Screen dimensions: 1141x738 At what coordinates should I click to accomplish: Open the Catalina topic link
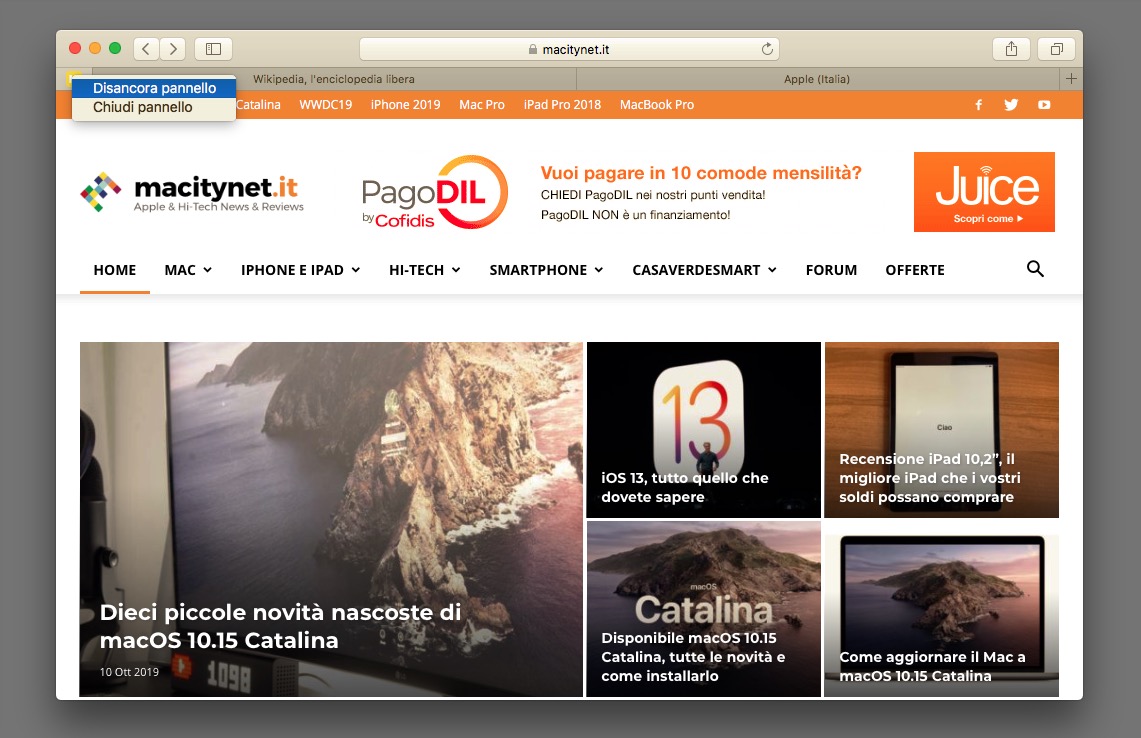point(258,105)
